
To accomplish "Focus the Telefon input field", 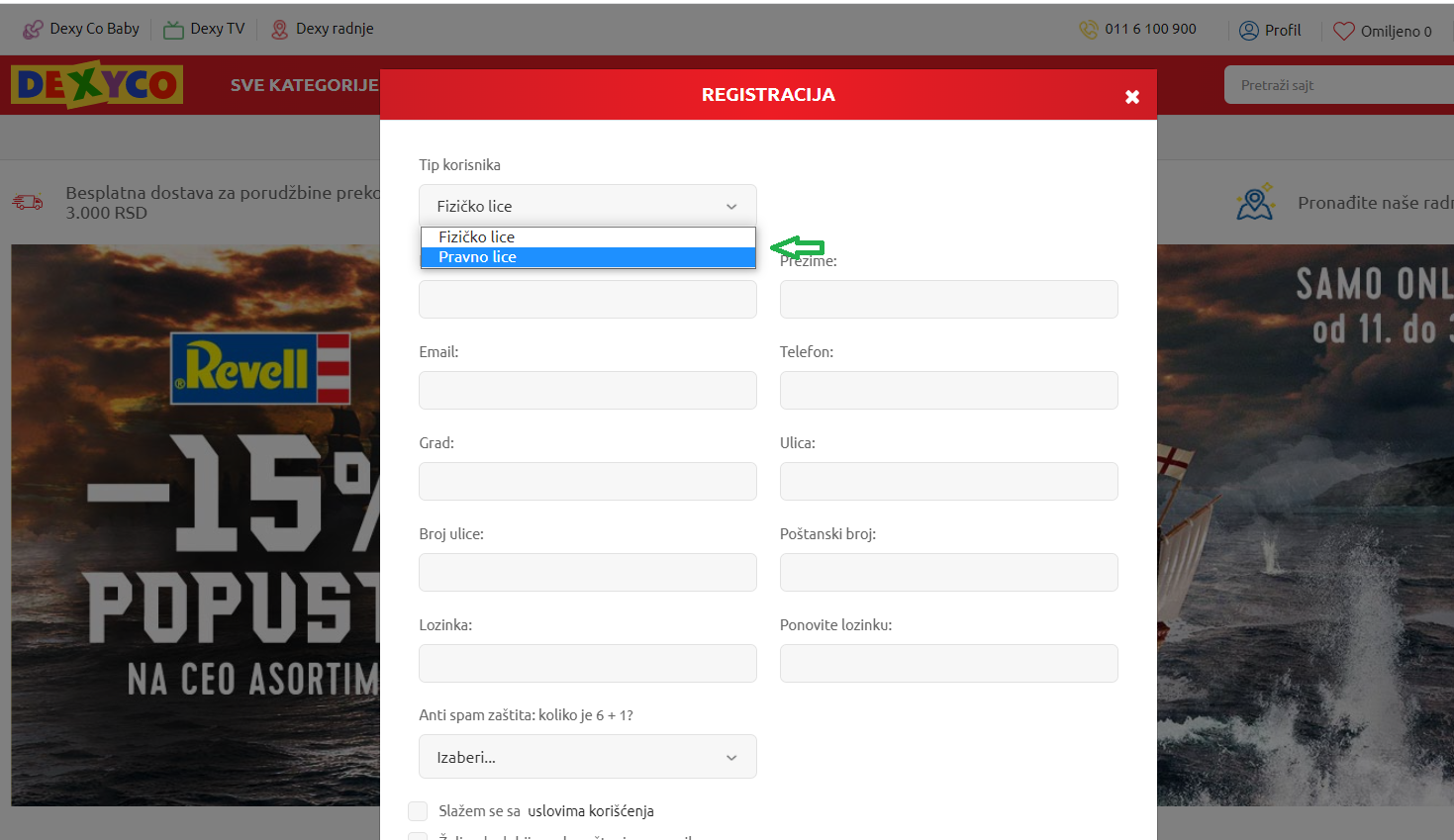I will coord(948,390).
